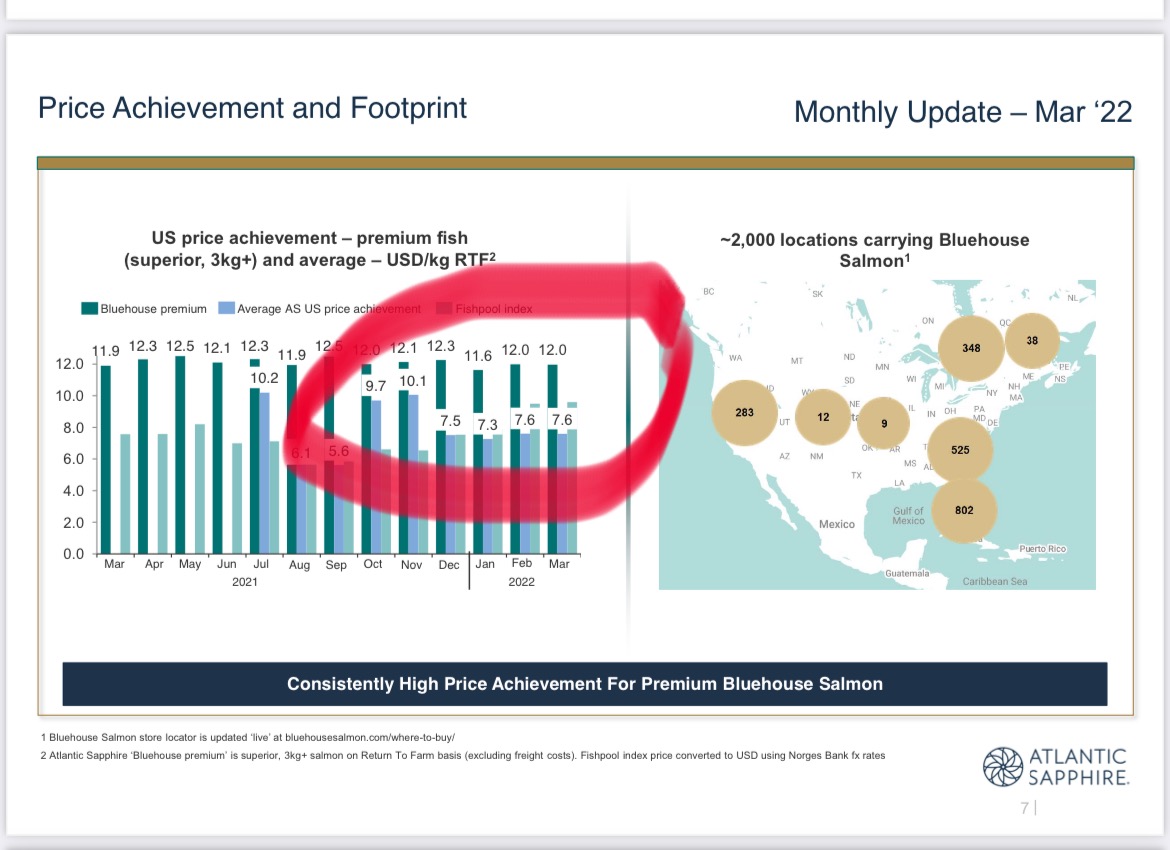Click the Feb 2022 axis label
The height and width of the screenshot is (850, 1170).
(522, 563)
